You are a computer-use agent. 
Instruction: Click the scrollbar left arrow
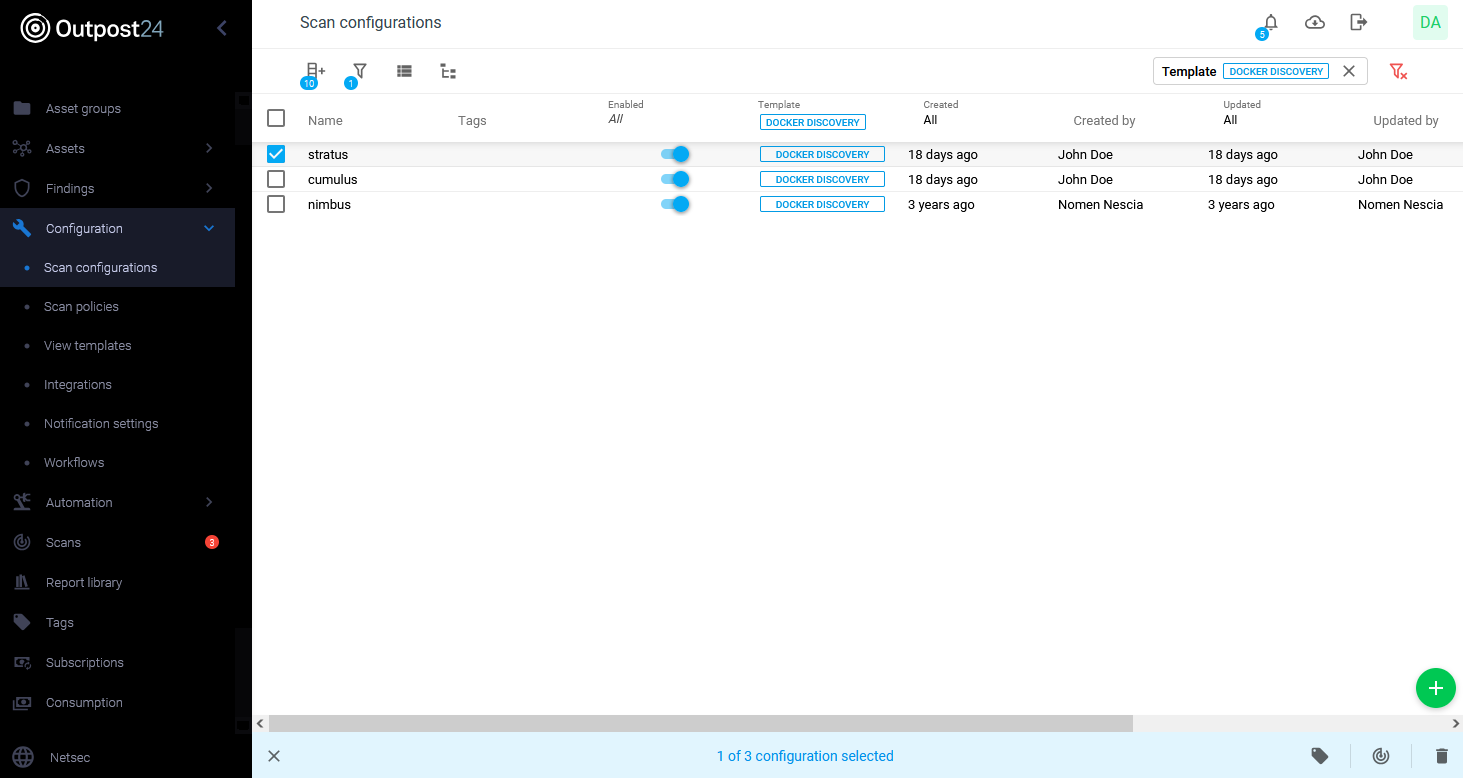[261, 723]
